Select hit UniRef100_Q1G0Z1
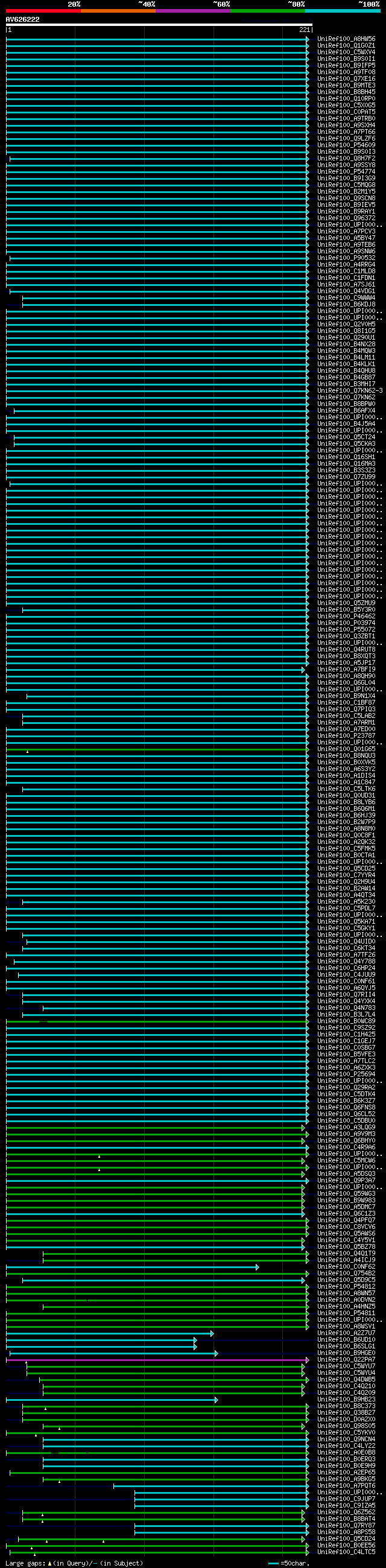386x1568 pixels. point(346,46)
